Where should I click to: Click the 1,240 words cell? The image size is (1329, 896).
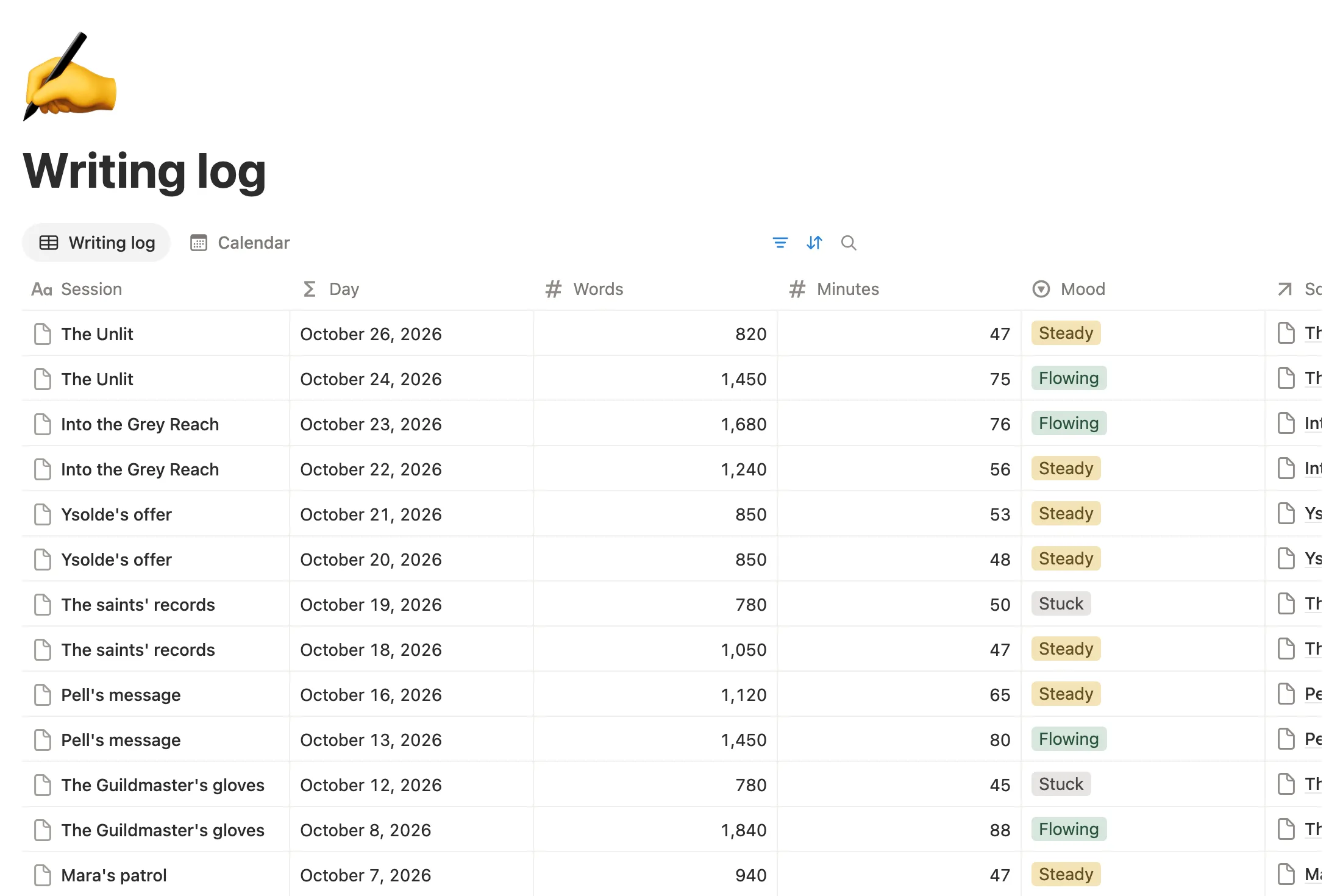pyautogui.click(x=655, y=469)
